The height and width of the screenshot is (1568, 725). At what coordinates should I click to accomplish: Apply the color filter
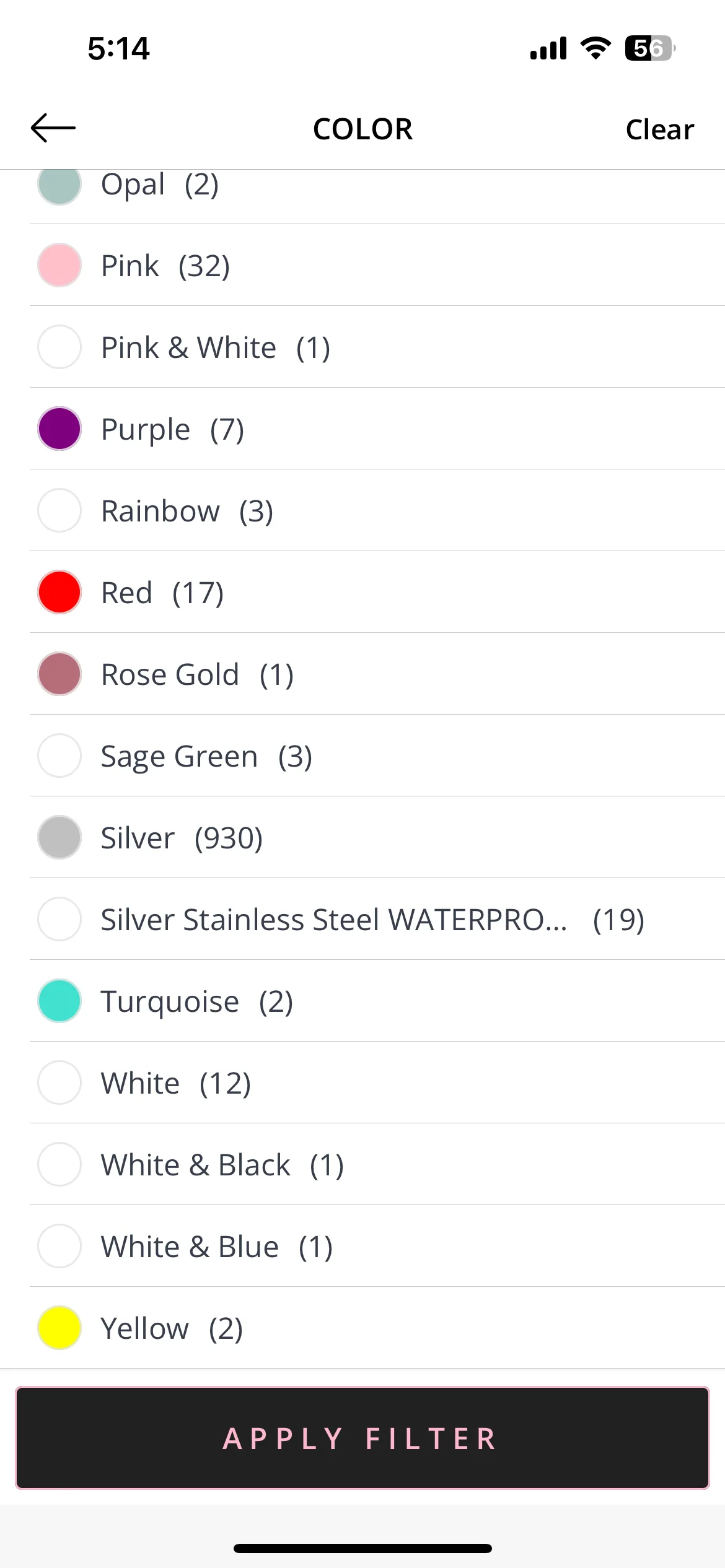tap(362, 1438)
